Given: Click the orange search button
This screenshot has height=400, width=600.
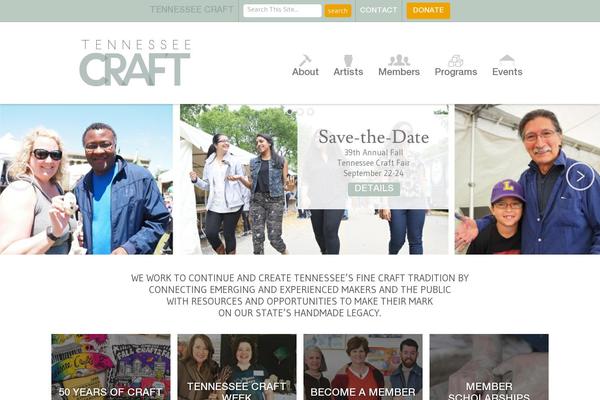Looking at the screenshot, I should click(x=338, y=11).
